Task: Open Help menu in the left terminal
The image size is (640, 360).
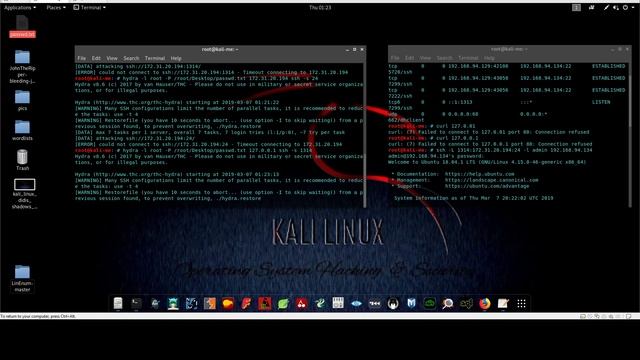Action: click(176, 58)
